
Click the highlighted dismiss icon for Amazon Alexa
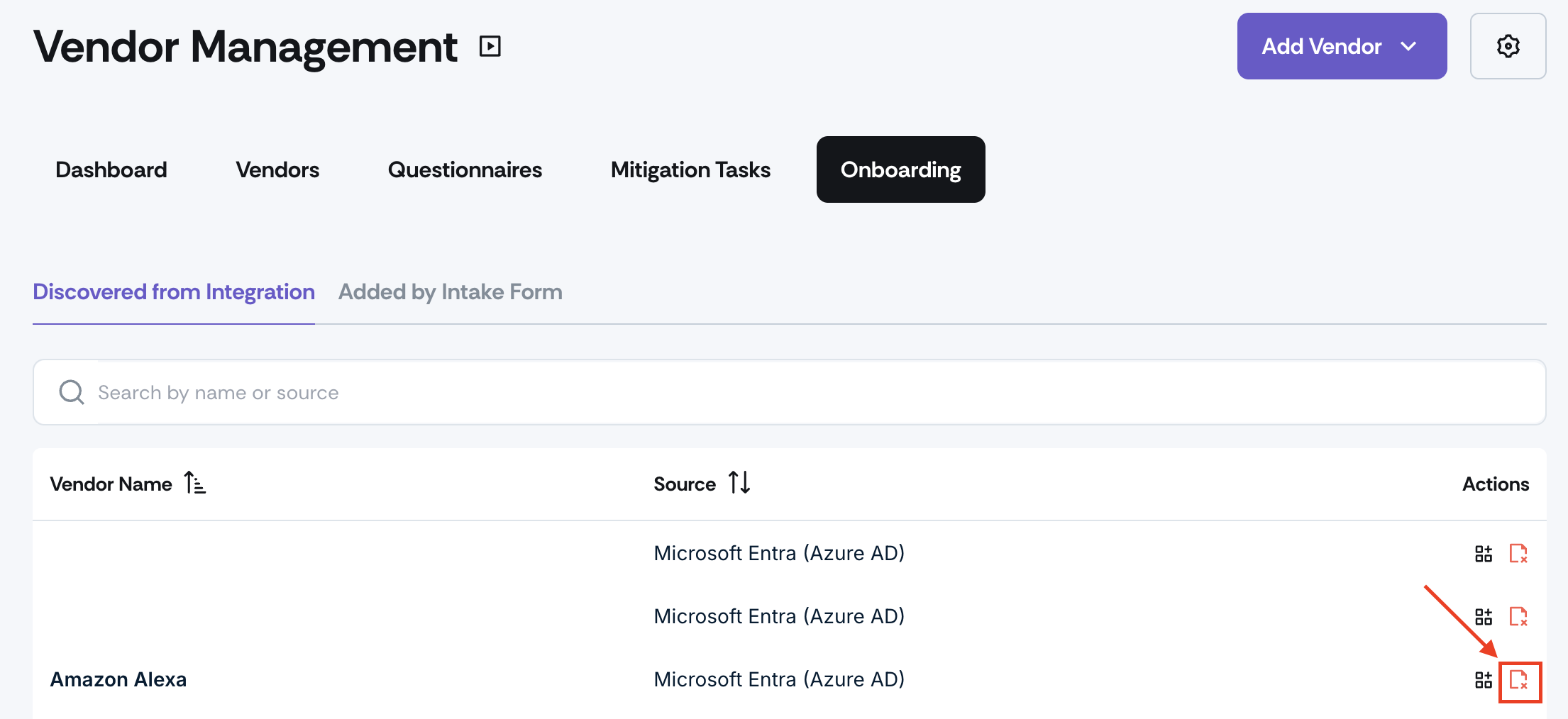[x=1519, y=680]
